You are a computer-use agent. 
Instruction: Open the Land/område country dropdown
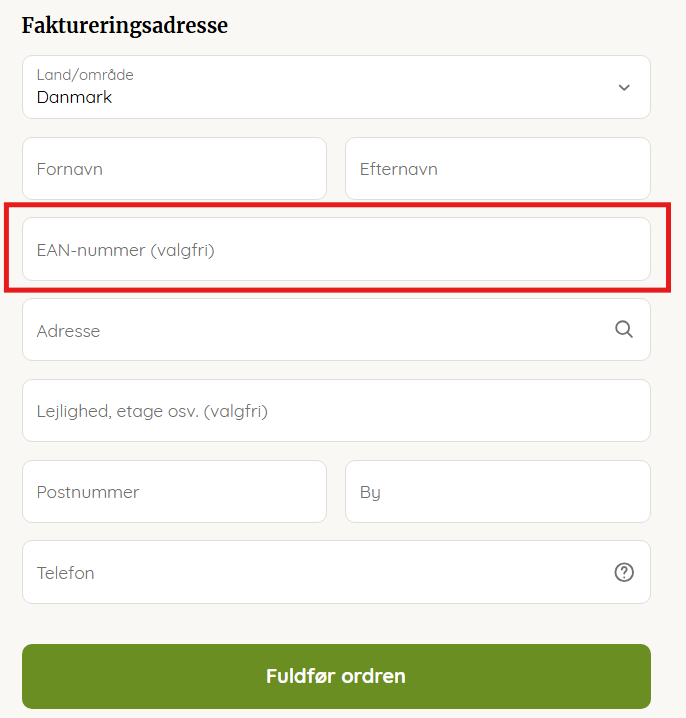pos(336,87)
